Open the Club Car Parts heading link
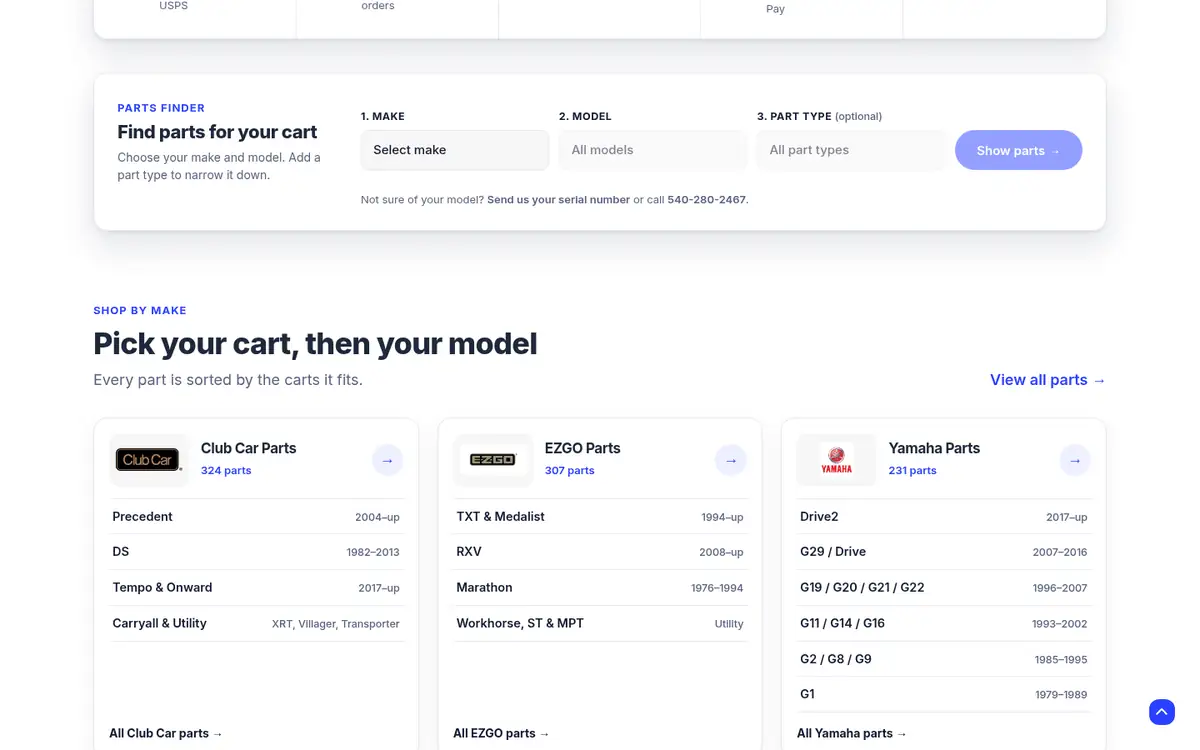Image resolution: width=1200 pixels, height=750 pixels. click(x=249, y=448)
